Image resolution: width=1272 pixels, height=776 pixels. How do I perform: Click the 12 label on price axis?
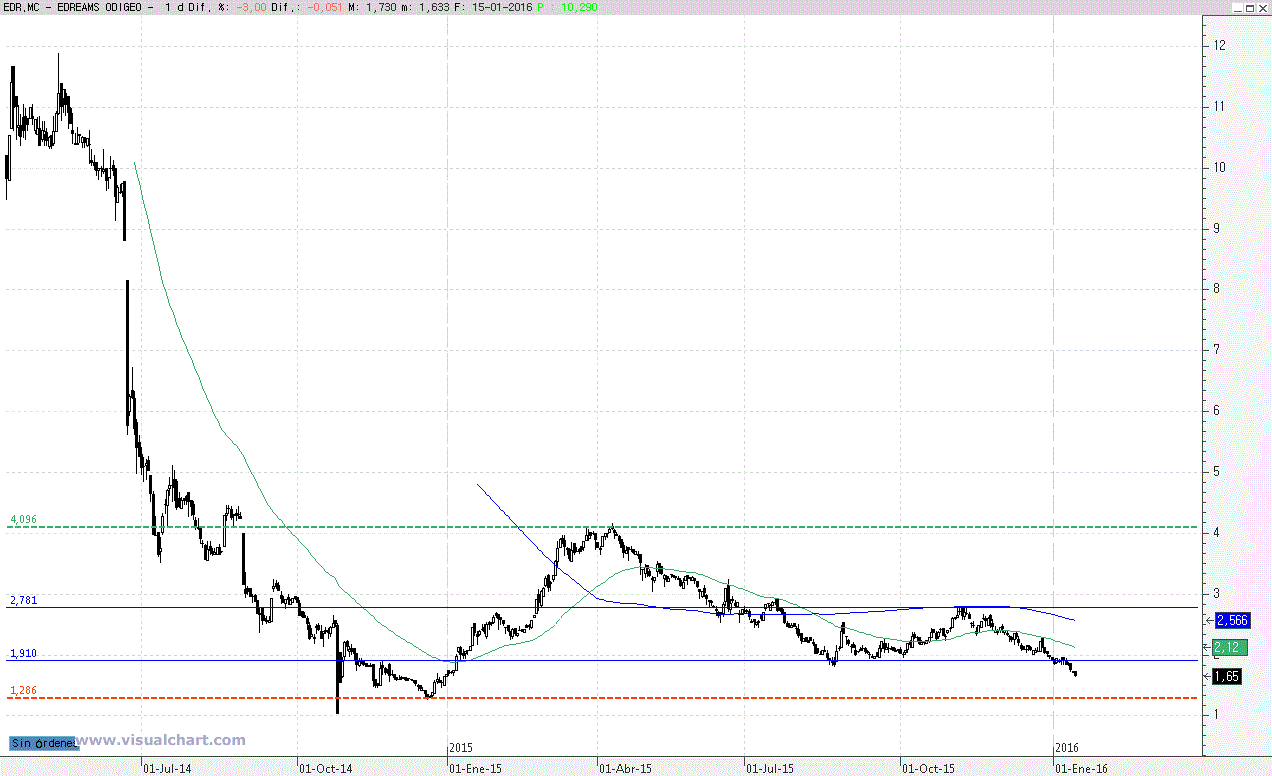click(1219, 45)
